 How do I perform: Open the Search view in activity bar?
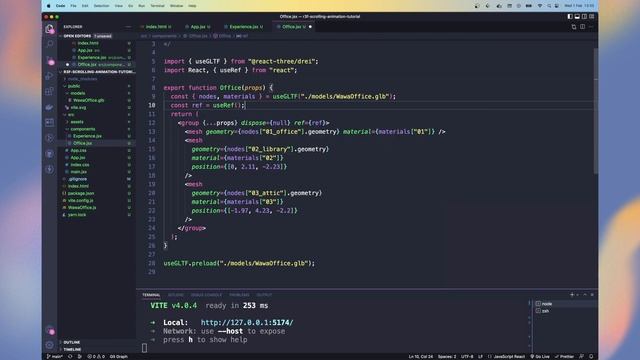(50, 44)
